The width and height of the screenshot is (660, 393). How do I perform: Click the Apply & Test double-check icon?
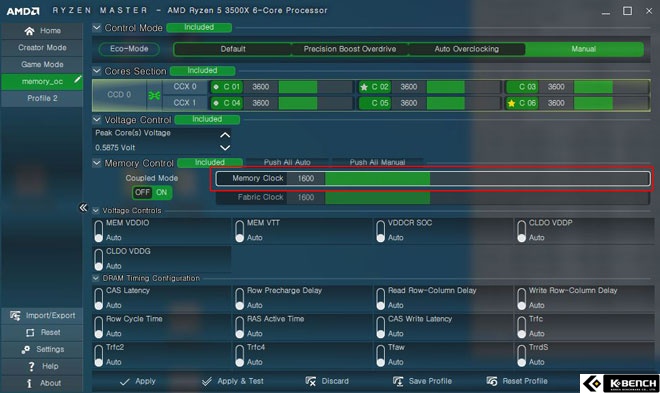pyautogui.click(x=207, y=382)
